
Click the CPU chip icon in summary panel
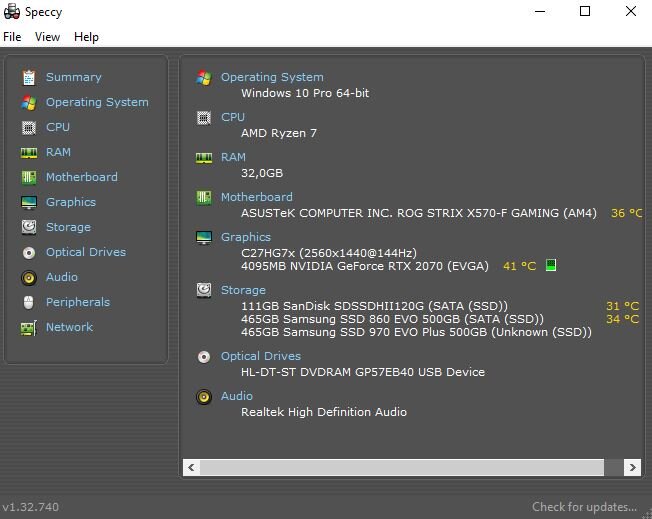pos(204,118)
